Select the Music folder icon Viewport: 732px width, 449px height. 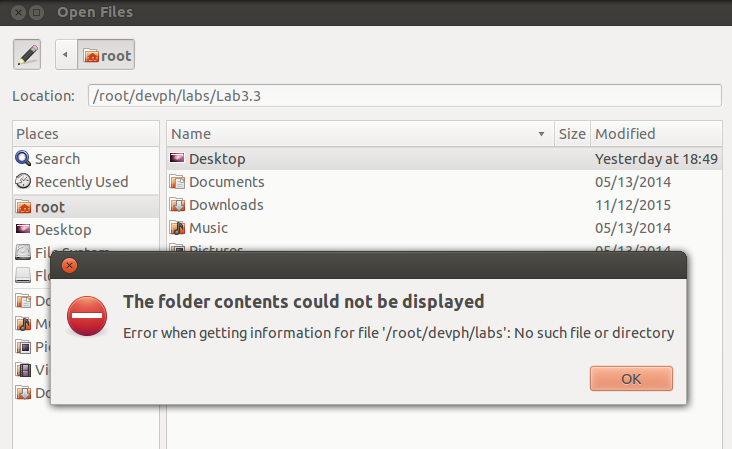[177, 228]
